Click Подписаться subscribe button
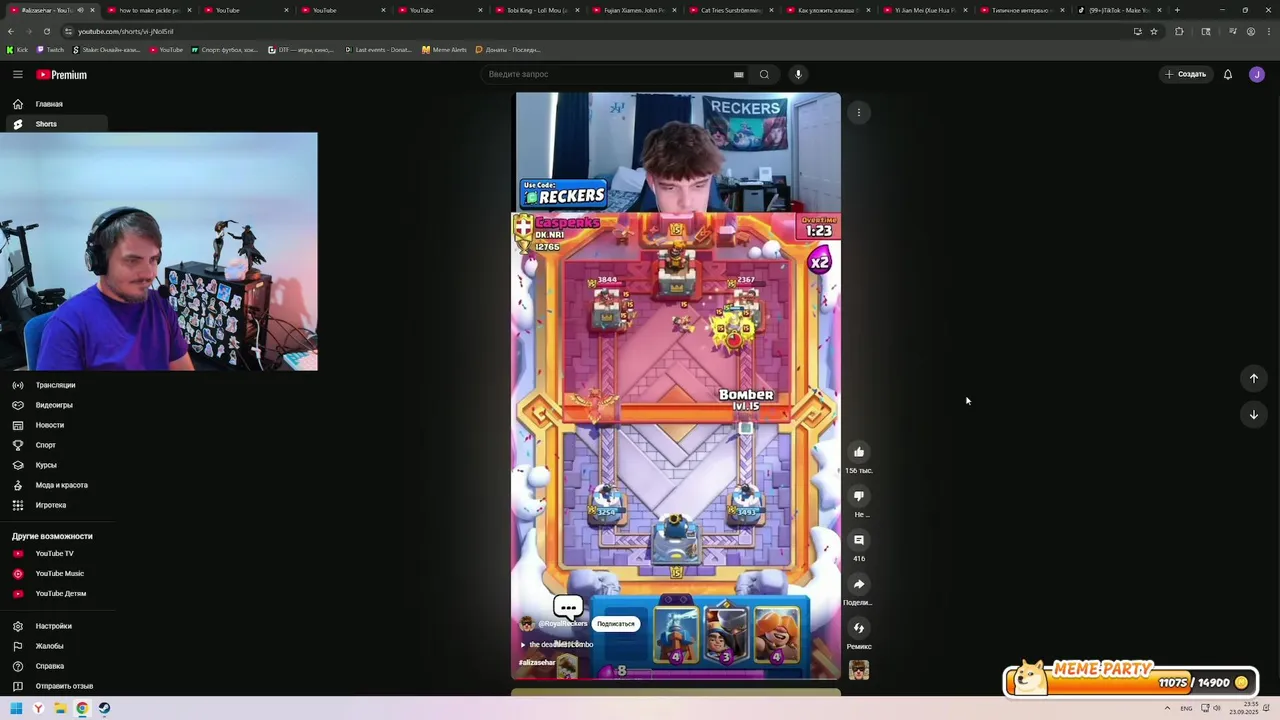Image resolution: width=1280 pixels, height=720 pixels. [x=616, y=624]
